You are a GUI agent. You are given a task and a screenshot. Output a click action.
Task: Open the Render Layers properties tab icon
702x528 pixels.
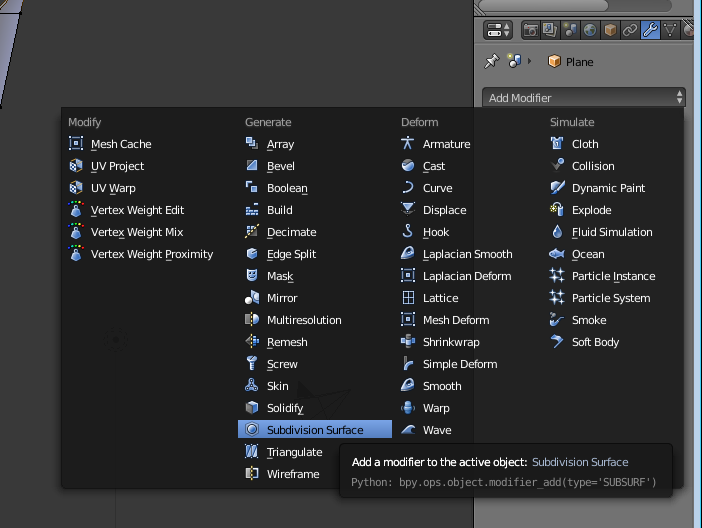coord(550,30)
